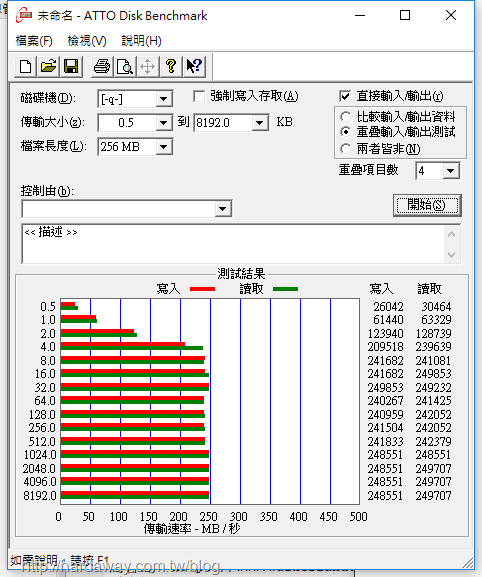Click the 0.5 row label in chart
The height and width of the screenshot is (577, 482).
[48, 307]
